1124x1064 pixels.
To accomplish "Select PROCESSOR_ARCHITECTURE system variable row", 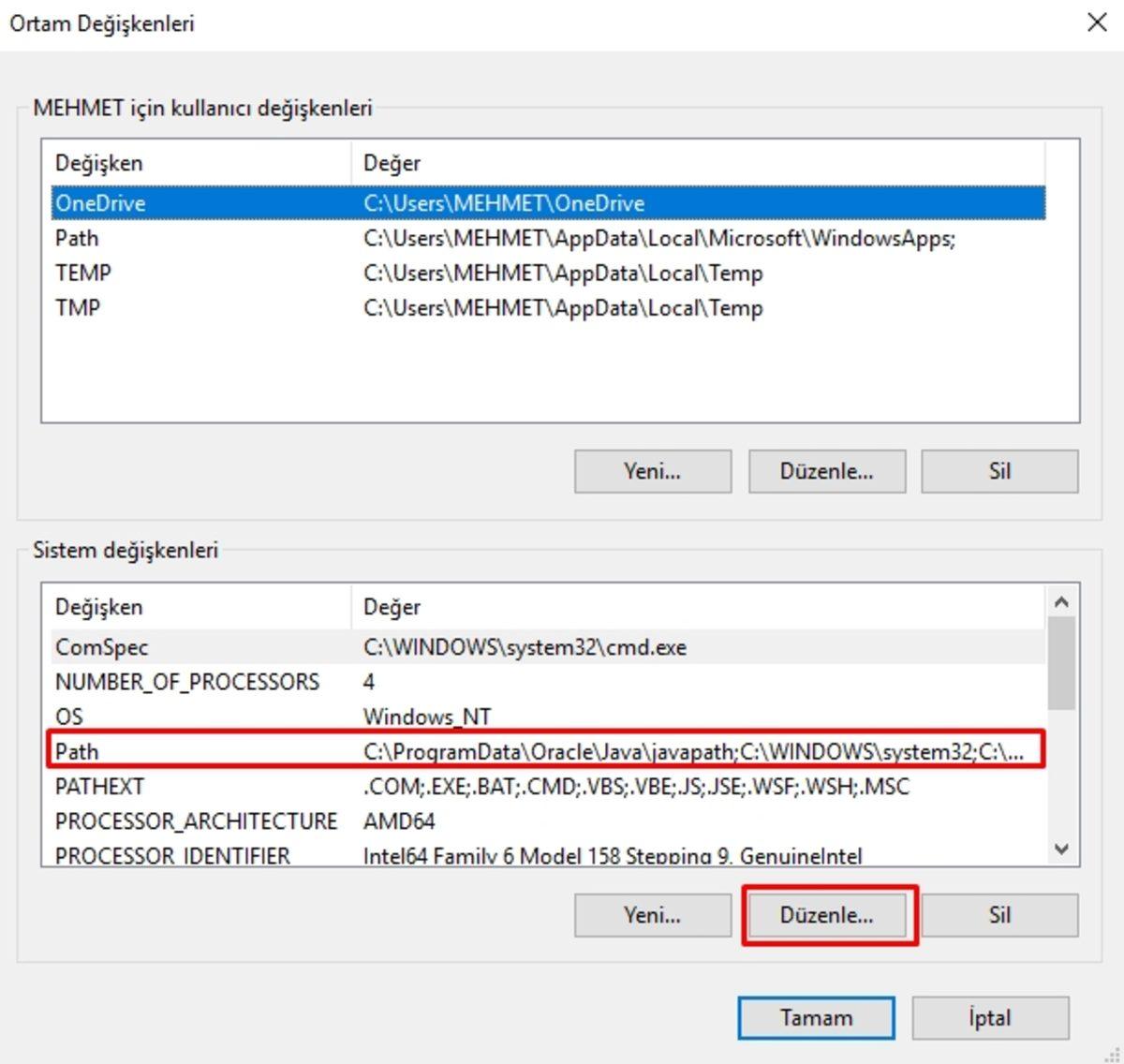I will [196, 820].
